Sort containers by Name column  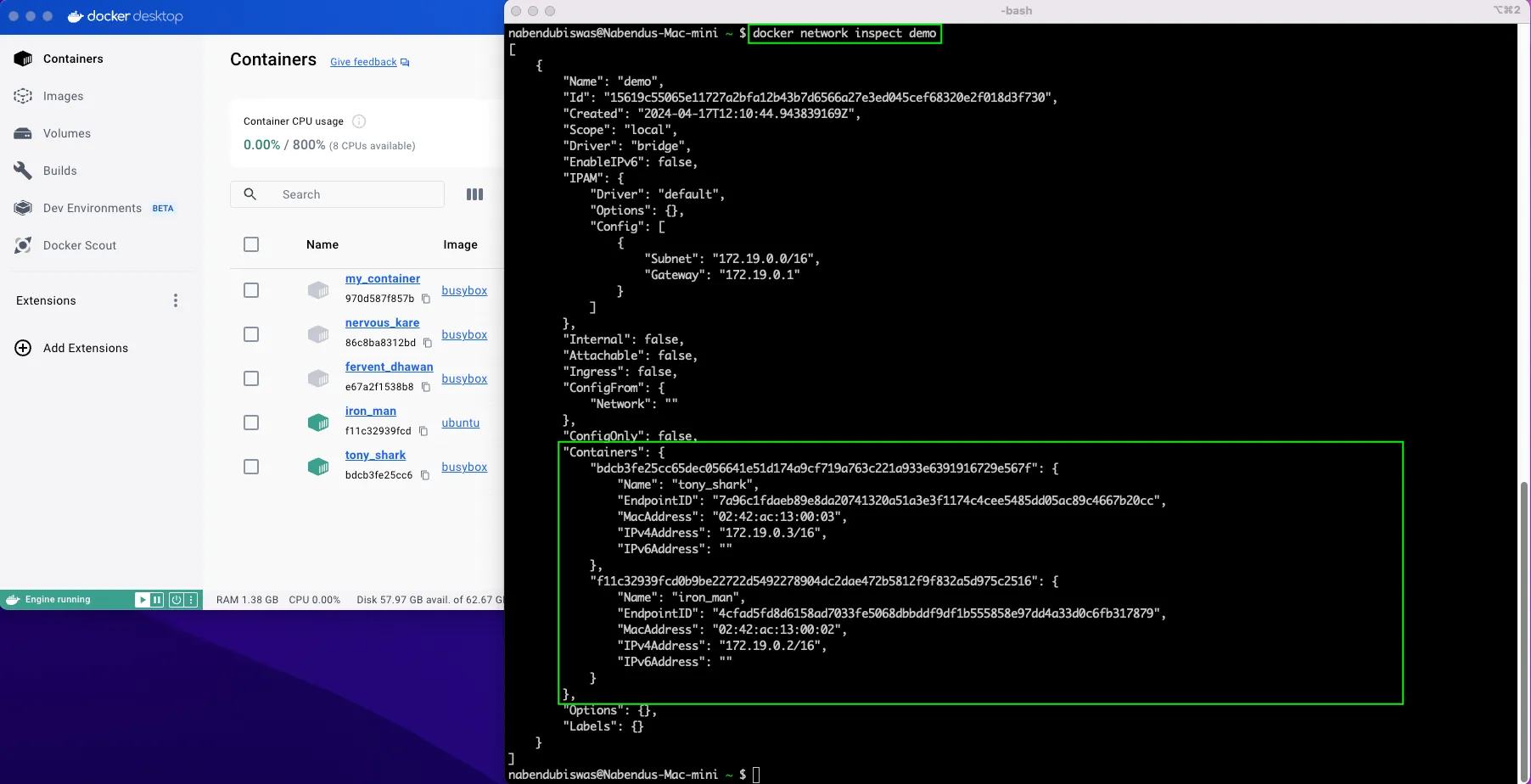click(x=322, y=244)
